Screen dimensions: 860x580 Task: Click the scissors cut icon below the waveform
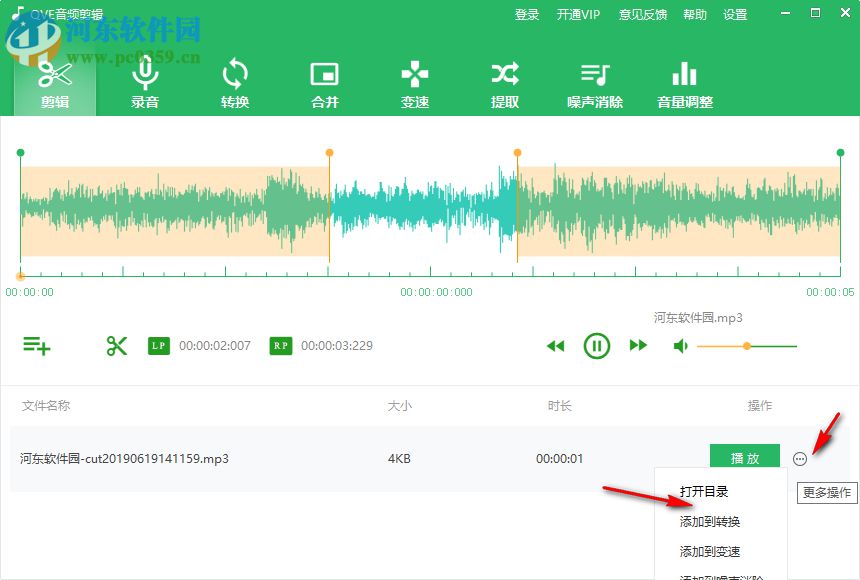click(x=116, y=345)
